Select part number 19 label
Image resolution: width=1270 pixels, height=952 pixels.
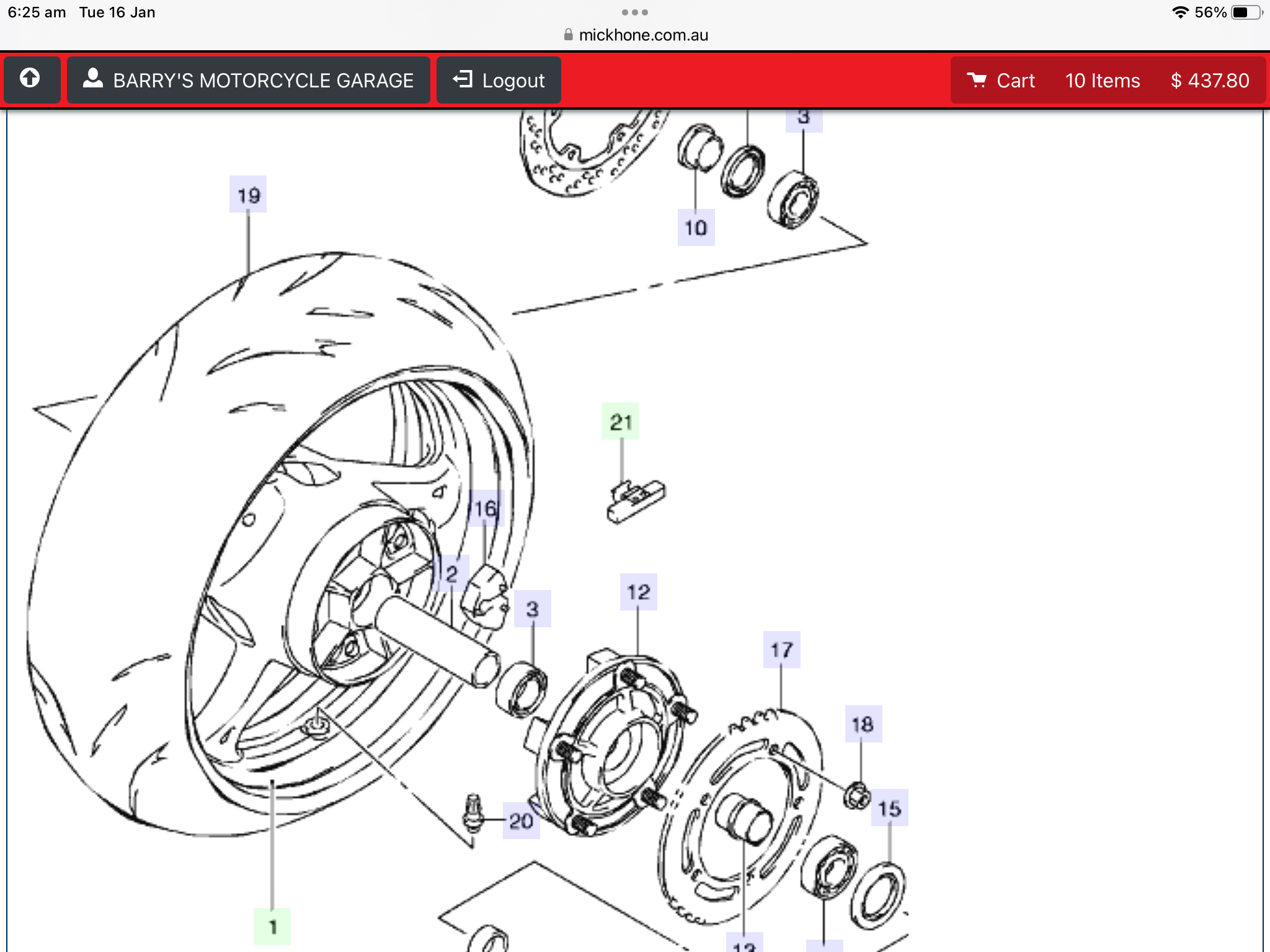(x=248, y=195)
